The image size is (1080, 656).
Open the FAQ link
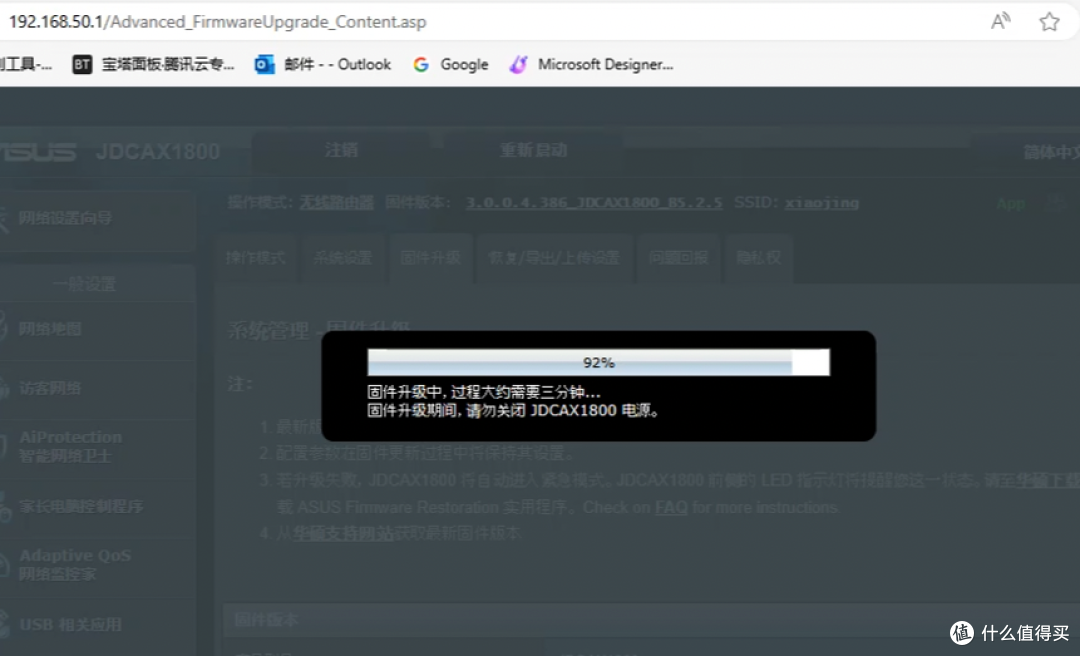(671, 507)
